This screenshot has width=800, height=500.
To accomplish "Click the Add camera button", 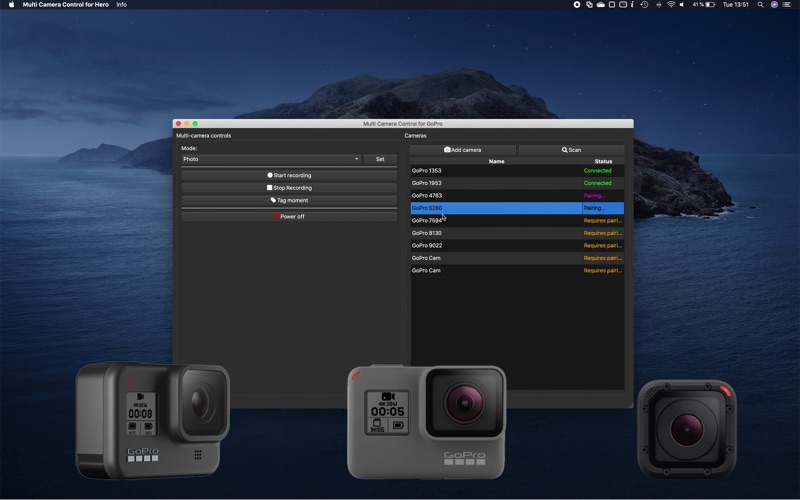I will [x=463, y=150].
